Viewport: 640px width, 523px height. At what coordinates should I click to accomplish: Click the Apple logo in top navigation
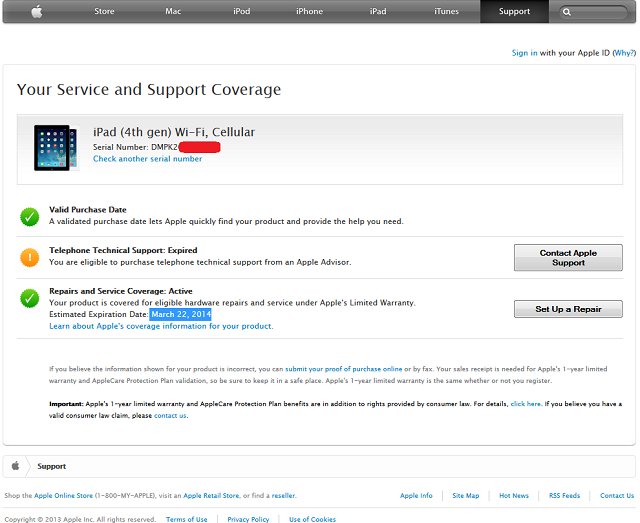37,11
